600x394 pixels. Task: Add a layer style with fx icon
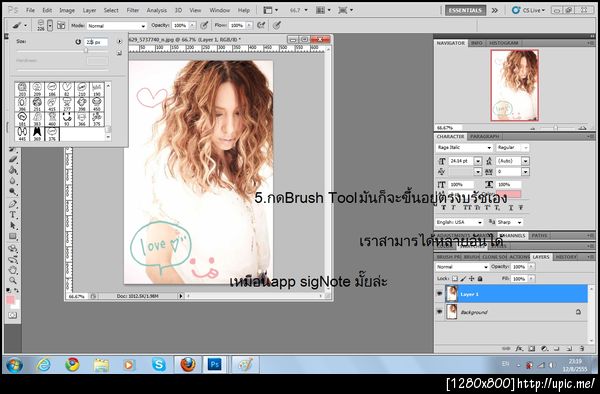[x=519, y=348]
